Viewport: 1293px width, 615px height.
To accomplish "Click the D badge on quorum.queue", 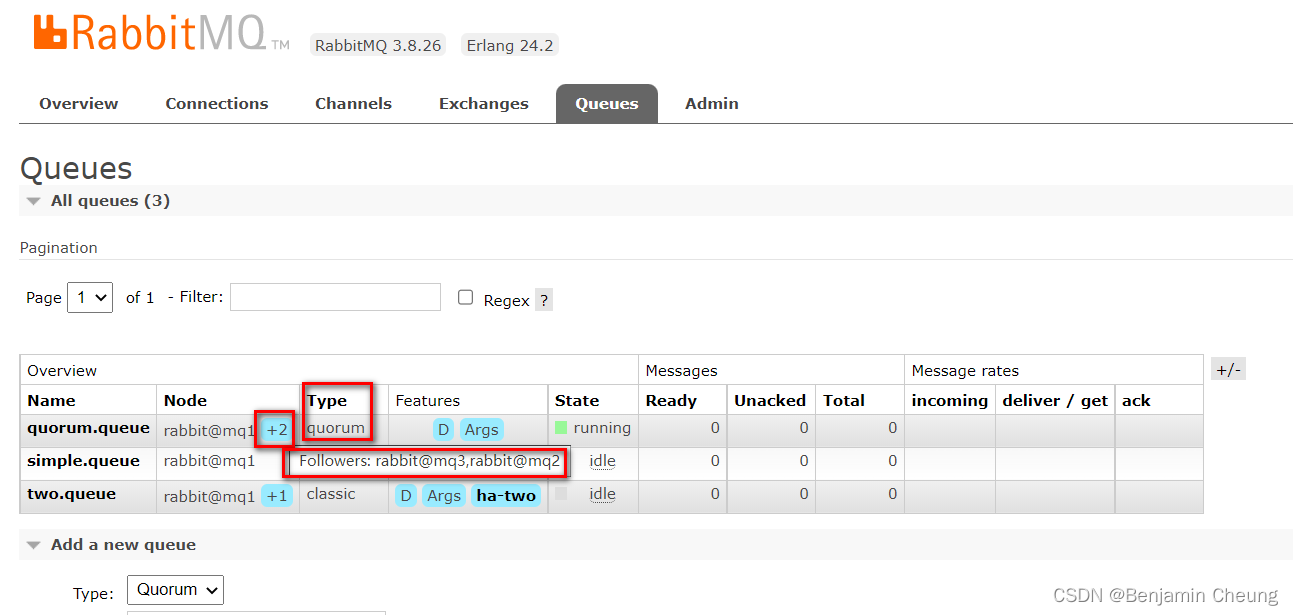I will 443,430.
